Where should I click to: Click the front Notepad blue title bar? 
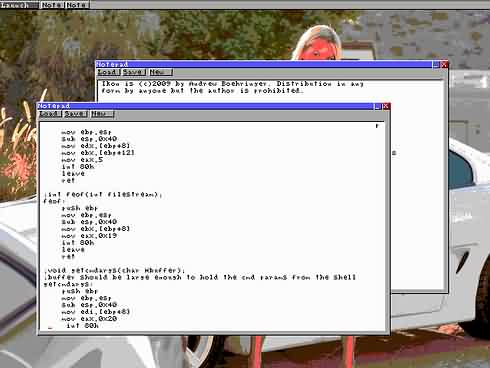pos(205,106)
